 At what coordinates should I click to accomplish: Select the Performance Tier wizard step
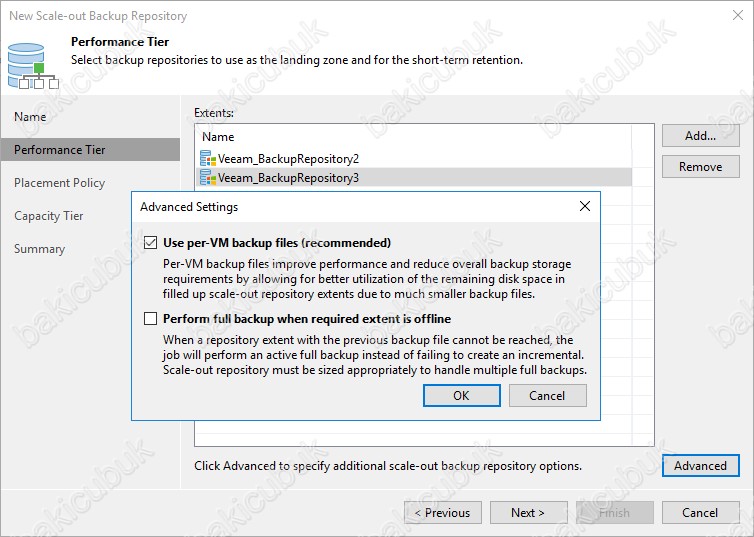pyautogui.click(x=90, y=150)
